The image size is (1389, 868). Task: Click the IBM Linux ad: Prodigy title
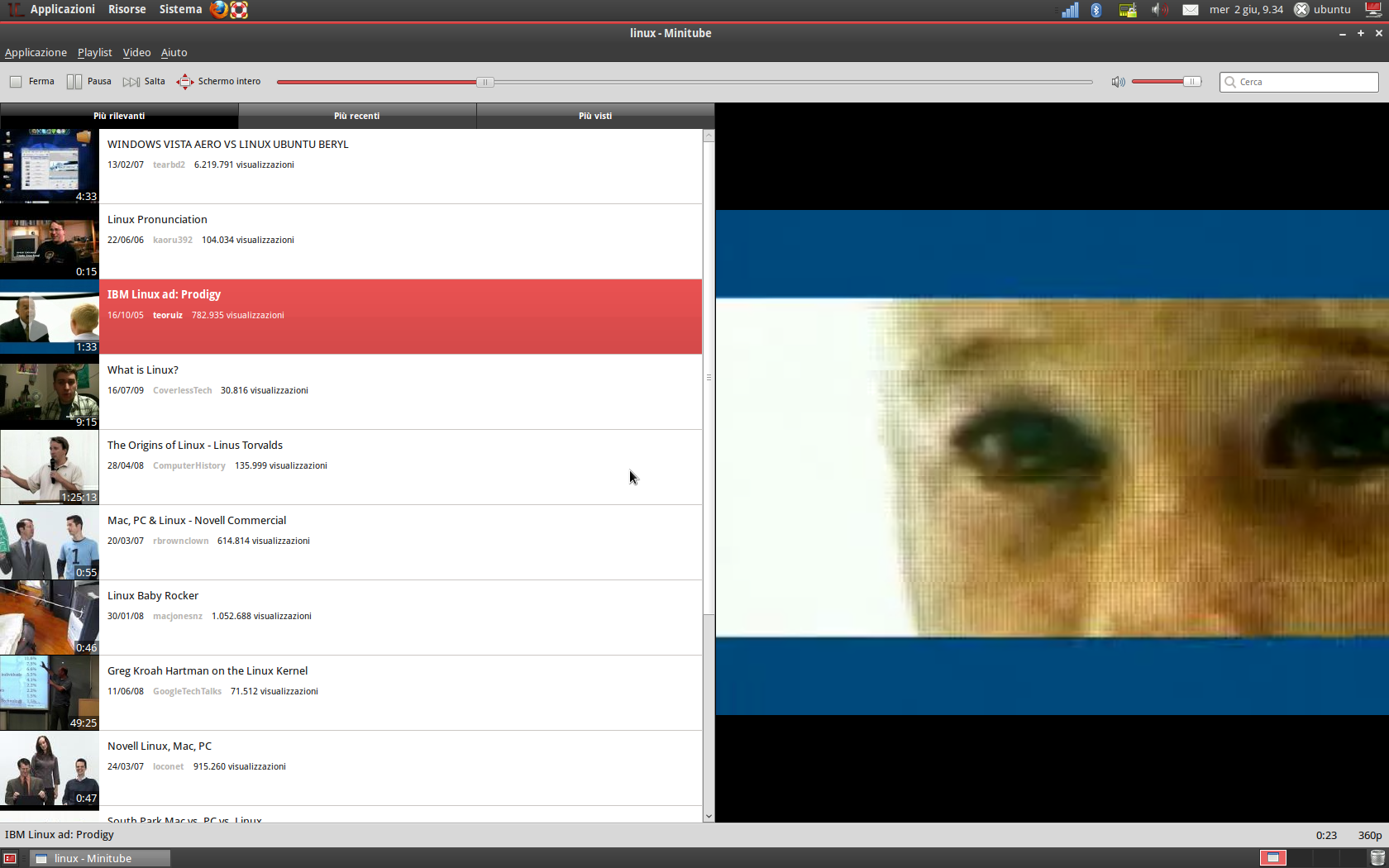point(164,294)
